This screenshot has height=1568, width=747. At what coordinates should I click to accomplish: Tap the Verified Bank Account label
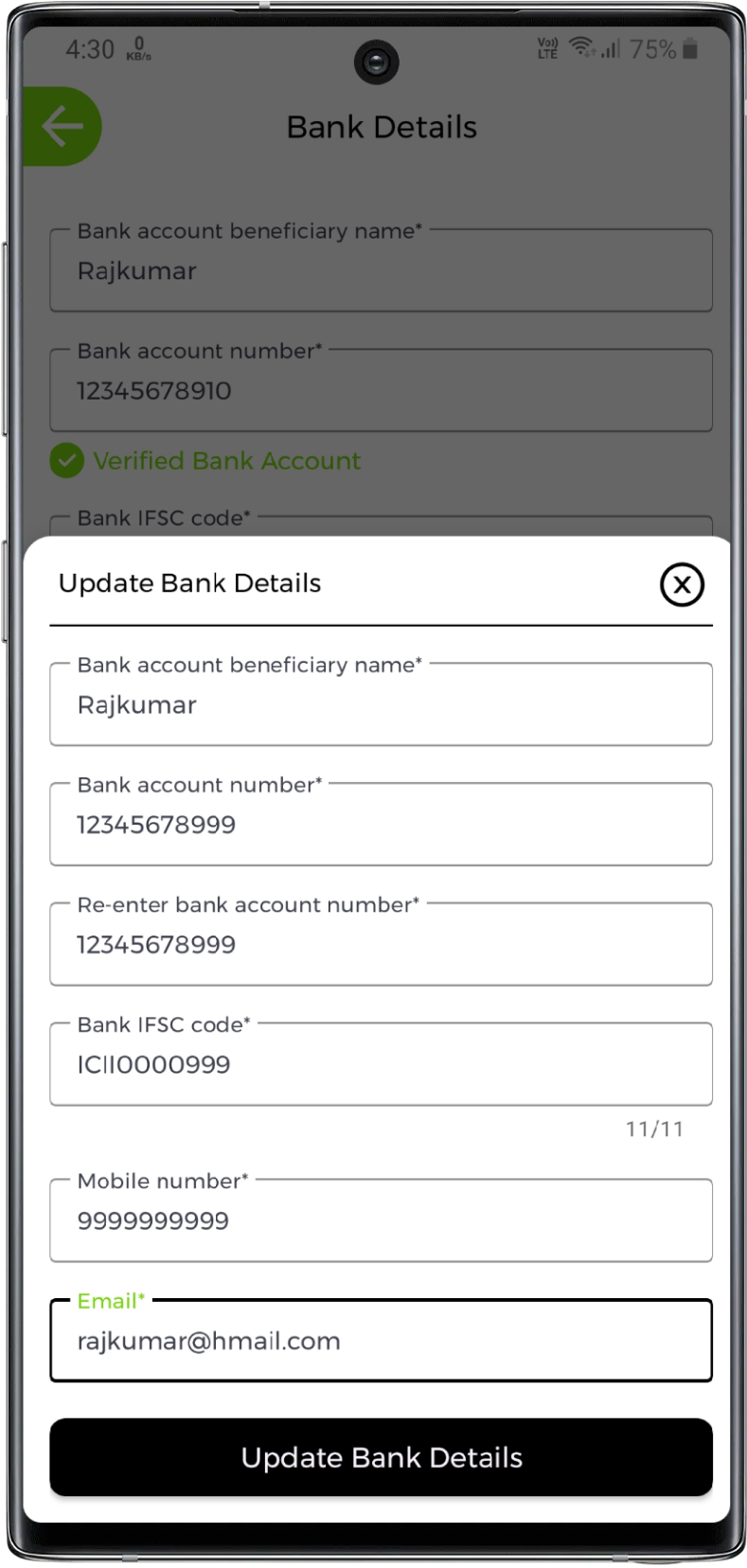point(226,461)
